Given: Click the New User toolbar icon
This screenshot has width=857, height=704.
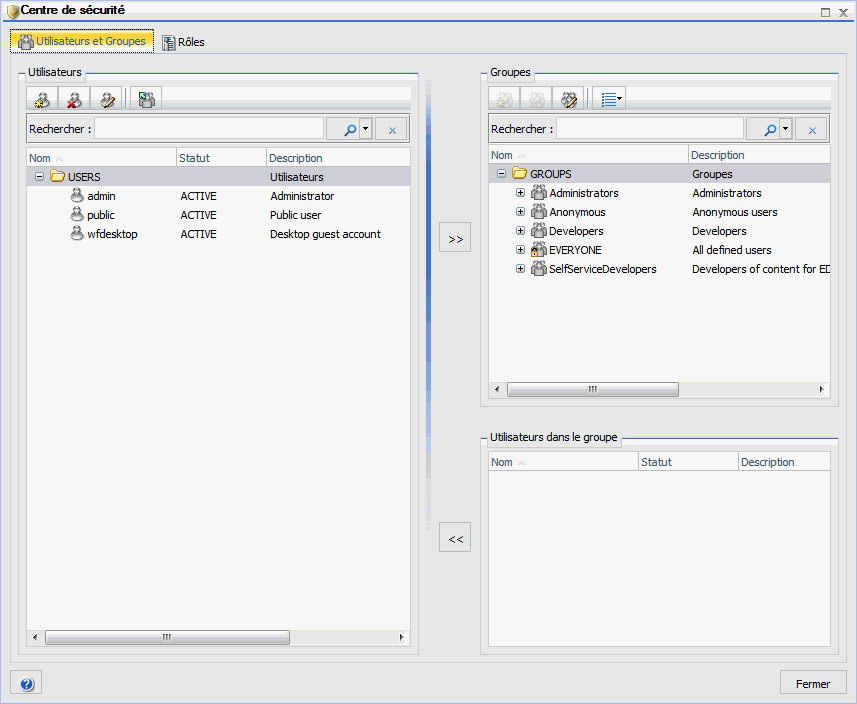Looking at the screenshot, I should point(42,99).
